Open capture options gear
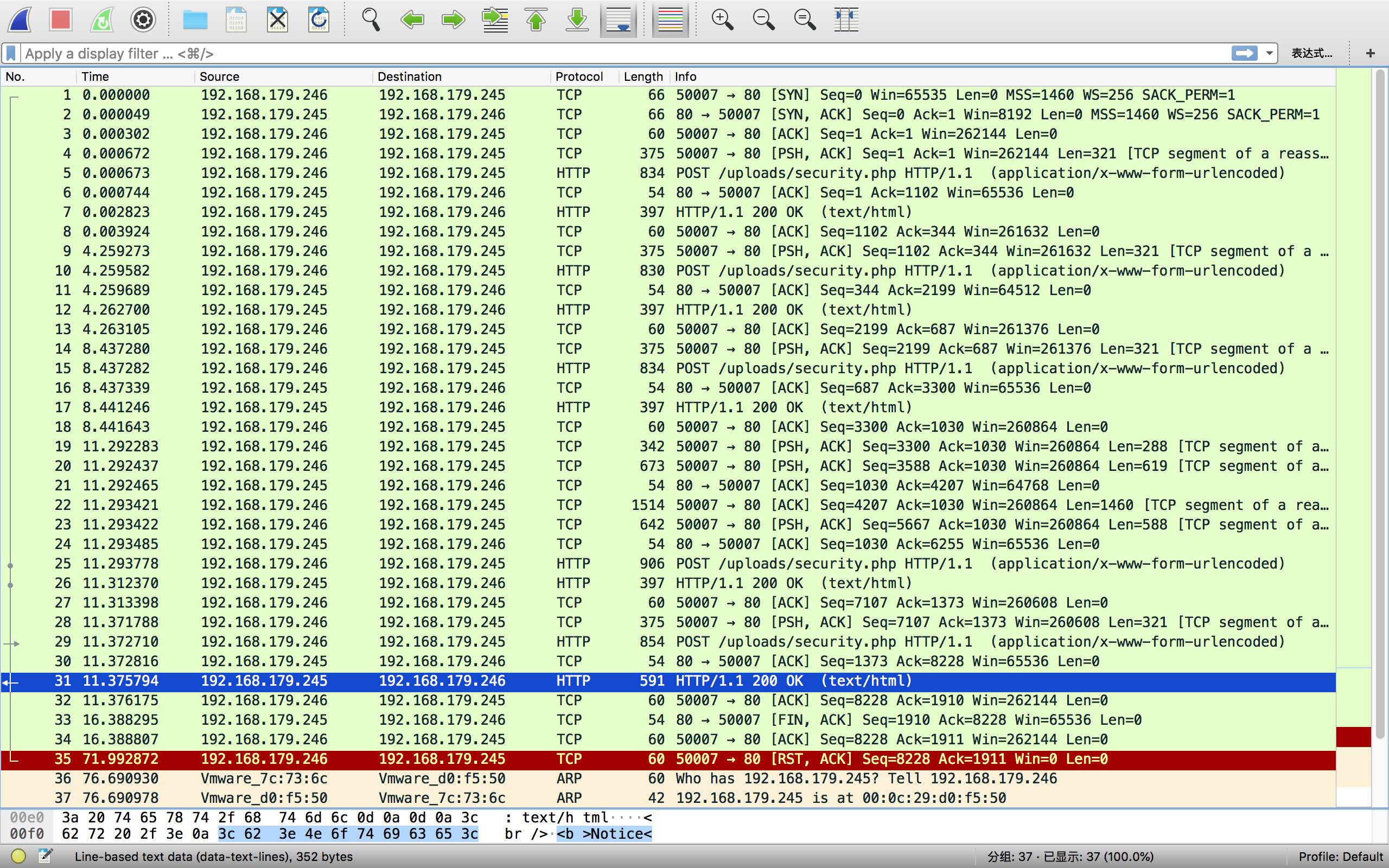 coord(143,20)
